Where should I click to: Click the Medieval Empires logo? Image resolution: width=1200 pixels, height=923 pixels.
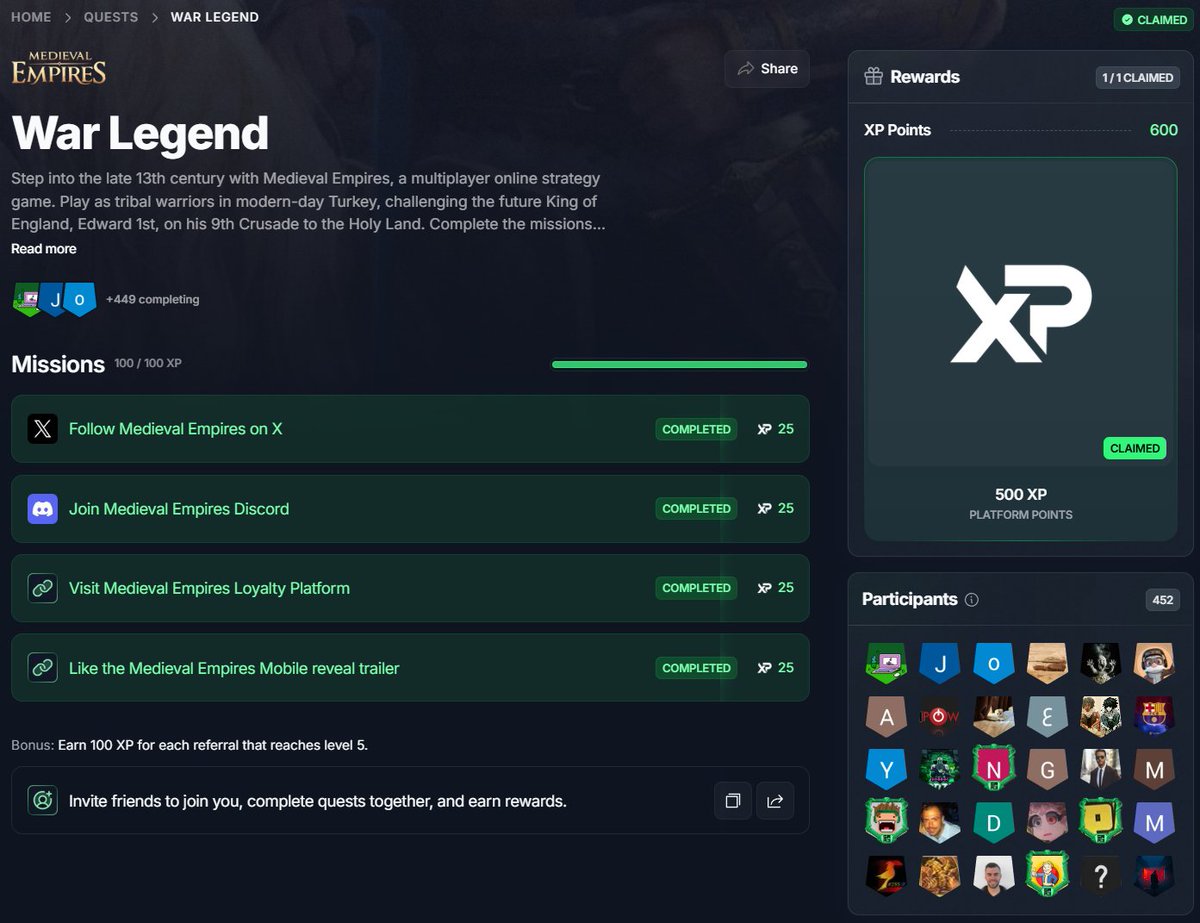click(59, 68)
